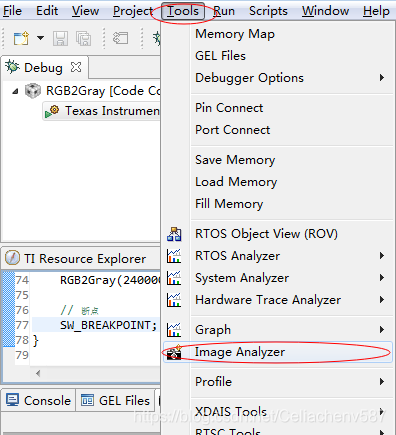Click the Texas Instruments device gear icon
This screenshot has width=396, height=435.
tap(52, 111)
